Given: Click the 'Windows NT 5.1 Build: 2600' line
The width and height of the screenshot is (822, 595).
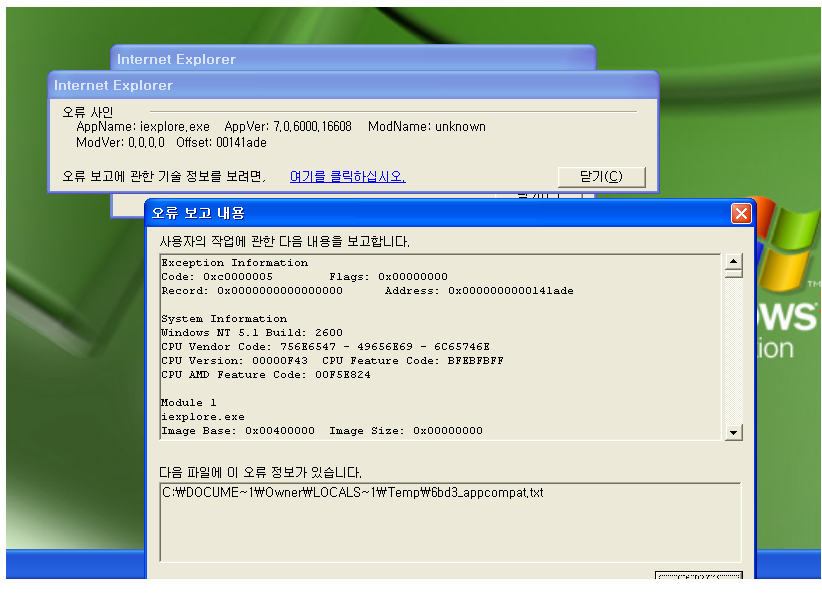Looking at the screenshot, I should (x=252, y=333).
